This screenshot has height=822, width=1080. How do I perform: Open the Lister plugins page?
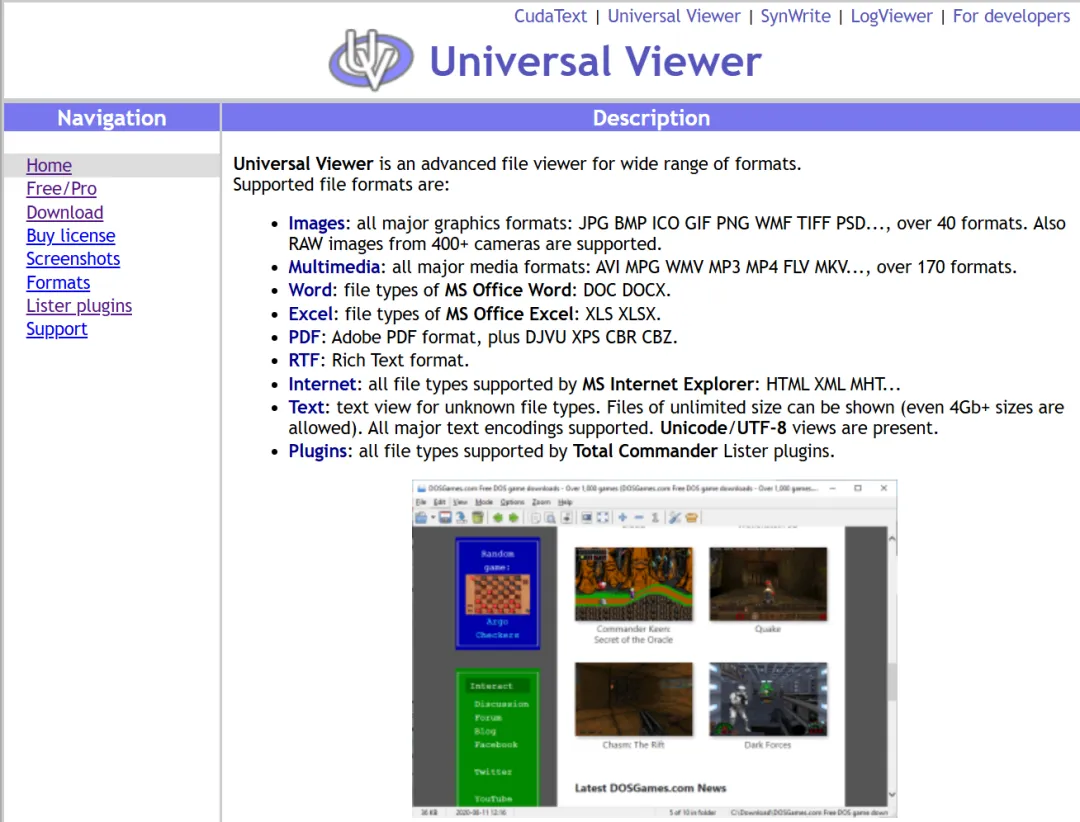click(x=79, y=306)
